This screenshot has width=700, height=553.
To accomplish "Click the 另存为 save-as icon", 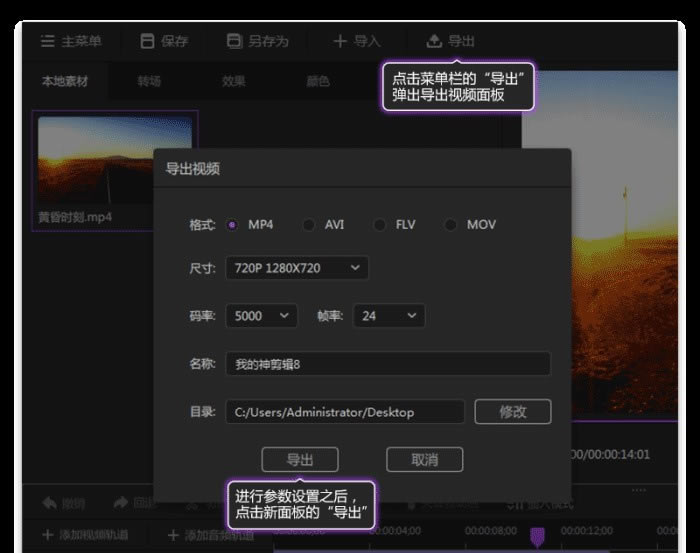I will coord(234,41).
